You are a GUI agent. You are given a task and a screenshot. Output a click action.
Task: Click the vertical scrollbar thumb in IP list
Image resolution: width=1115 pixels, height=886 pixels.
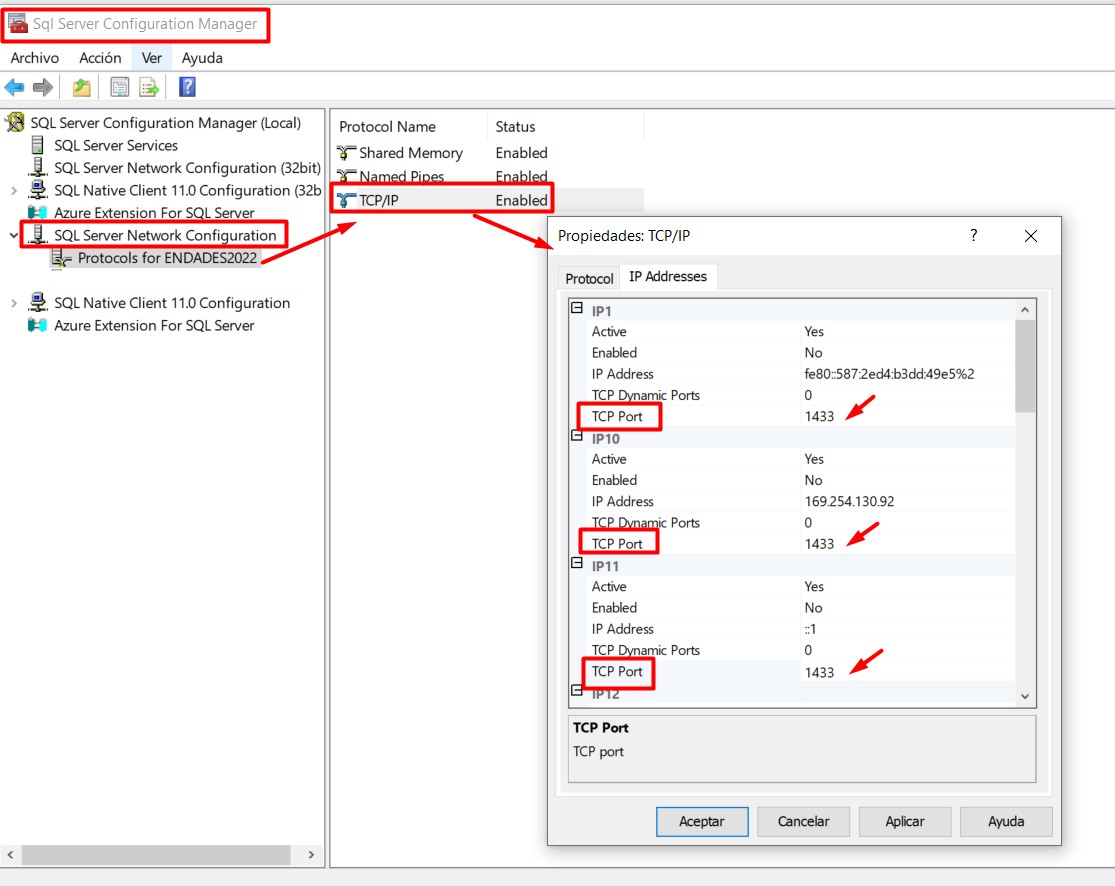click(1025, 365)
